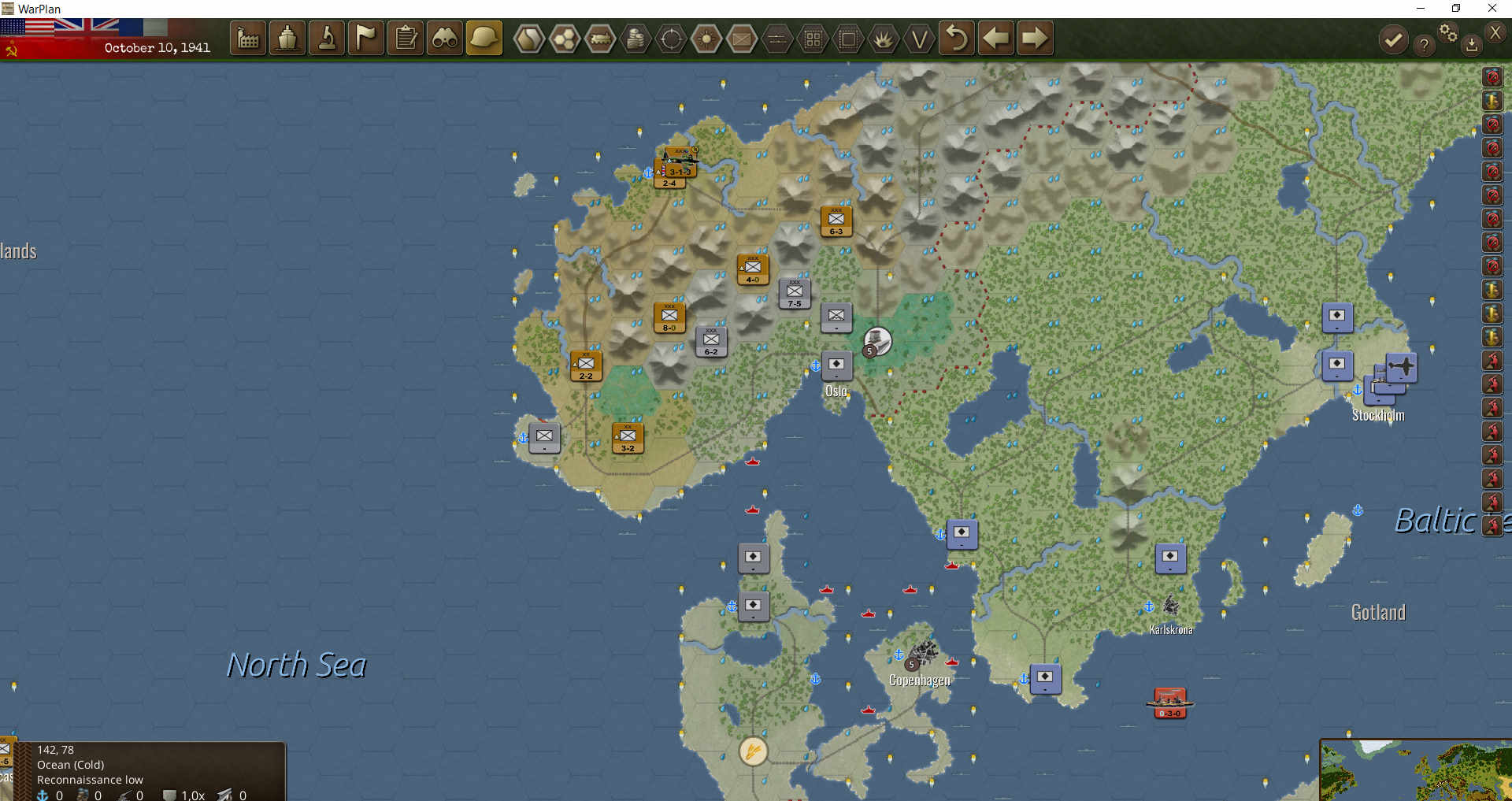
Task: Click the 142, 78 hex coordinates text
Action: pos(55,750)
